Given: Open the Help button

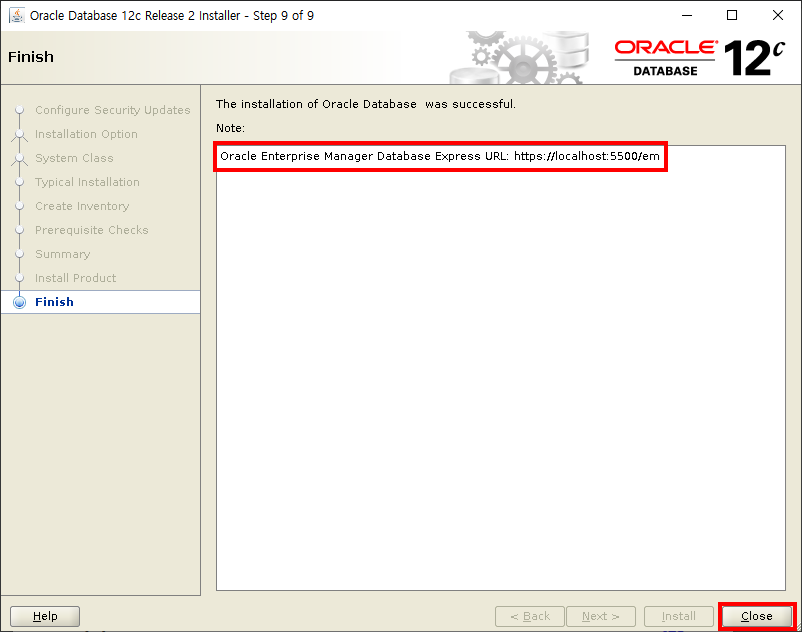Looking at the screenshot, I should pos(45,616).
